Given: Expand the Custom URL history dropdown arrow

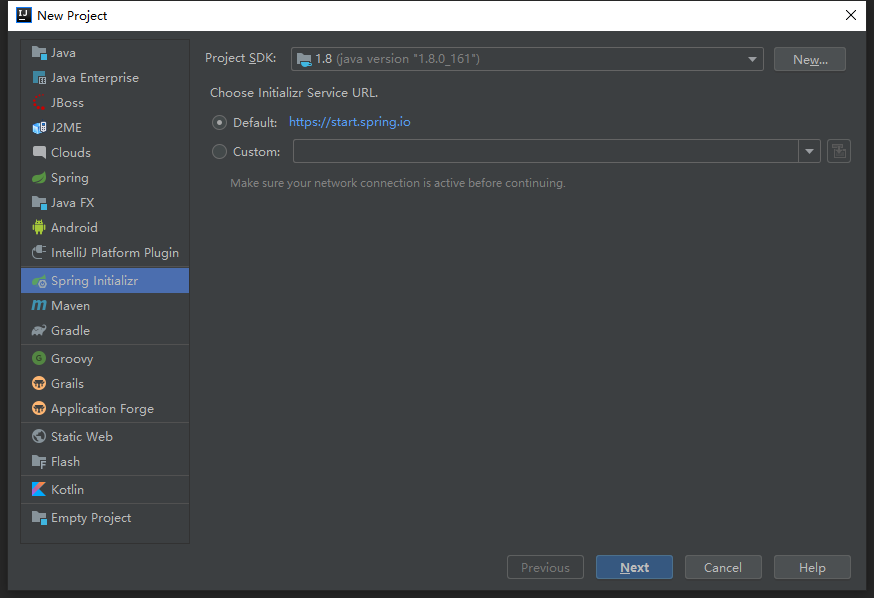Looking at the screenshot, I should (809, 151).
